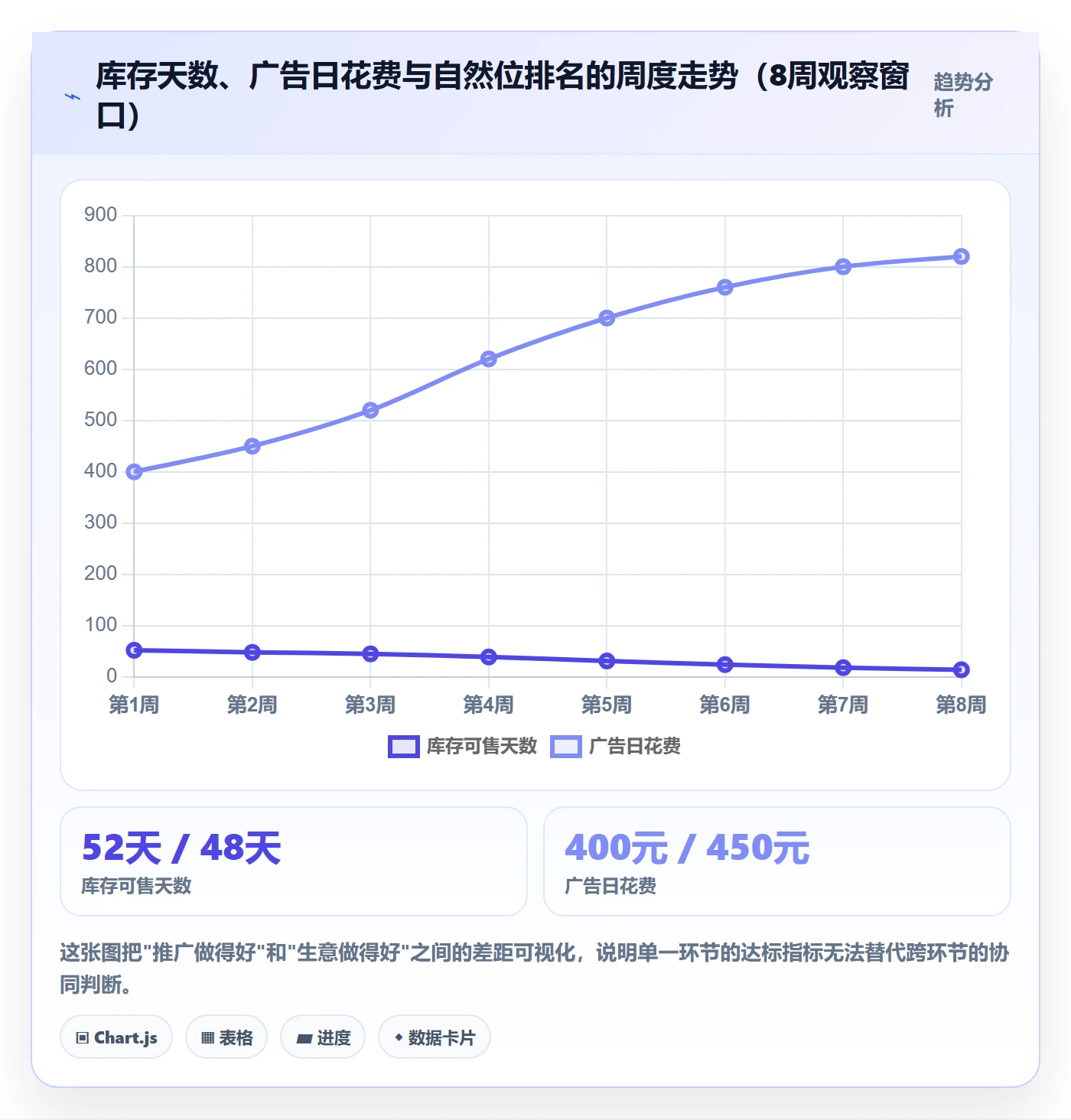The width and height of the screenshot is (1071, 1120).
Task: Click the 库存可售天数 data point at 第2周
Action: pyautogui.click(x=252, y=653)
